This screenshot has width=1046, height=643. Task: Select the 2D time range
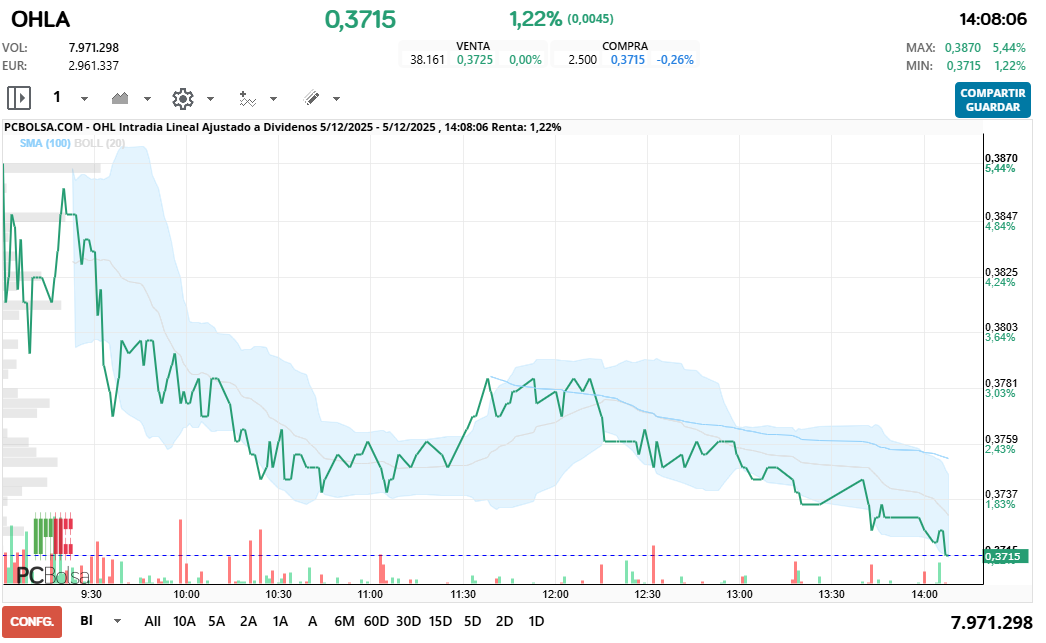click(x=504, y=621)
